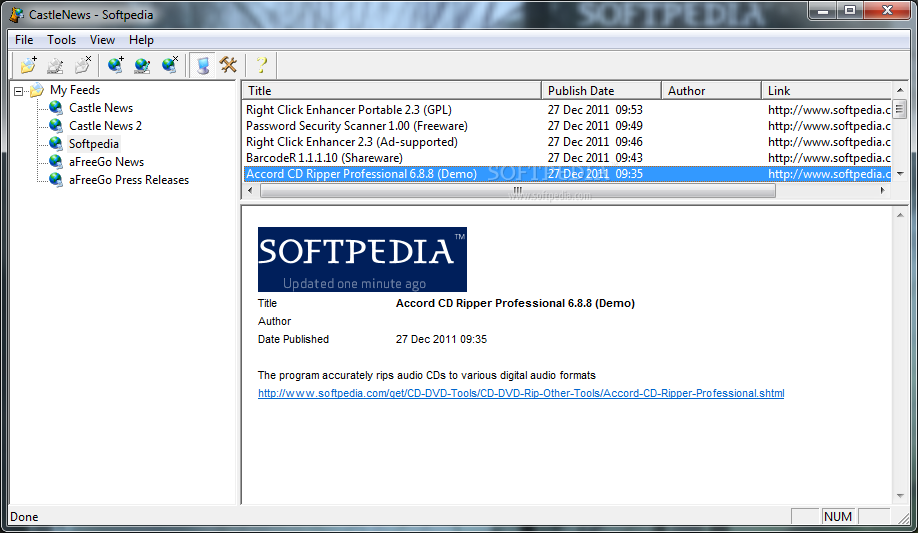
Task: Click the article list scroll-right arrow
Action: tap(883, 190)
